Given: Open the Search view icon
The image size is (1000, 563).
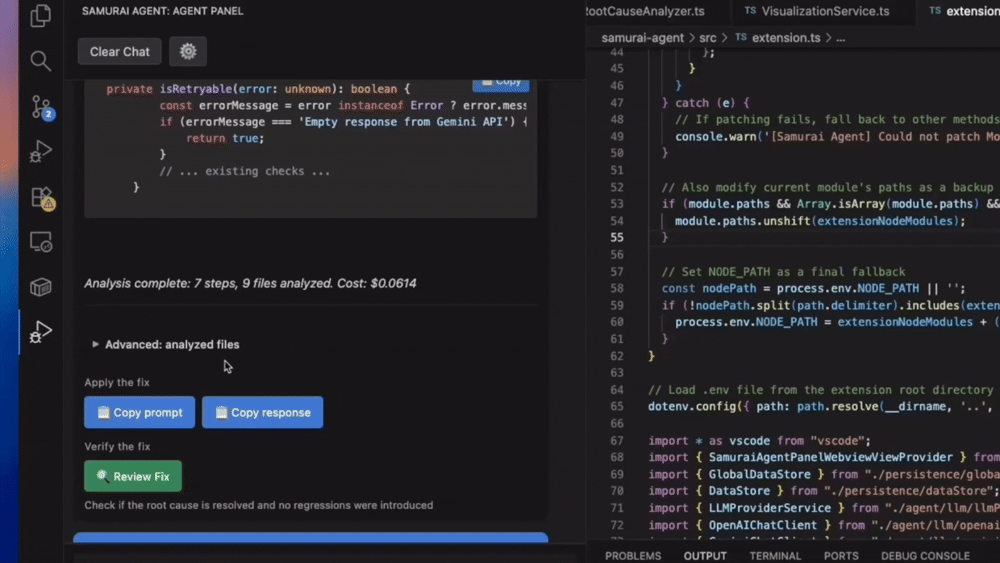Looking at the screenshot, I should pos(41,61).
